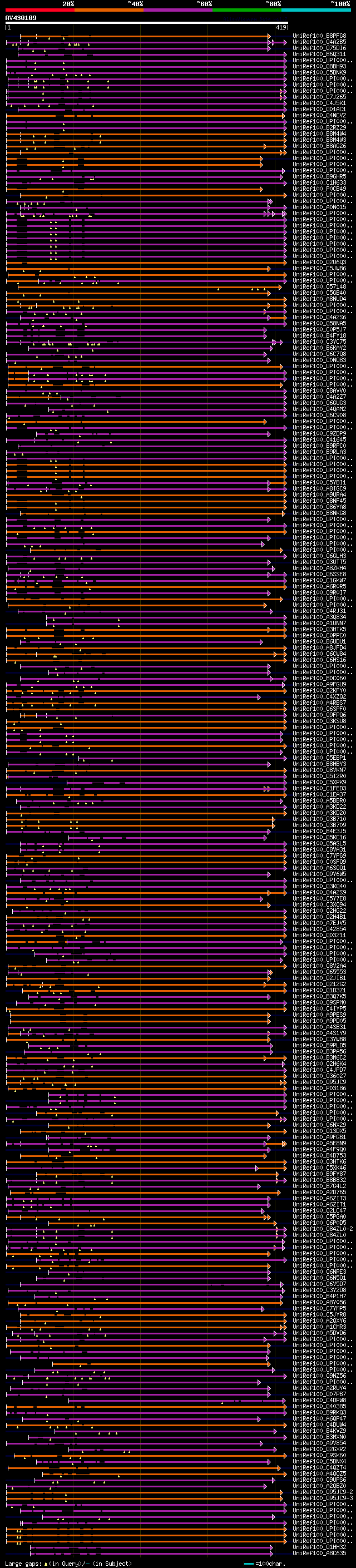Open the UniRef100_B8M4W3 hit

pyautogui.click(x=319, y=140)
